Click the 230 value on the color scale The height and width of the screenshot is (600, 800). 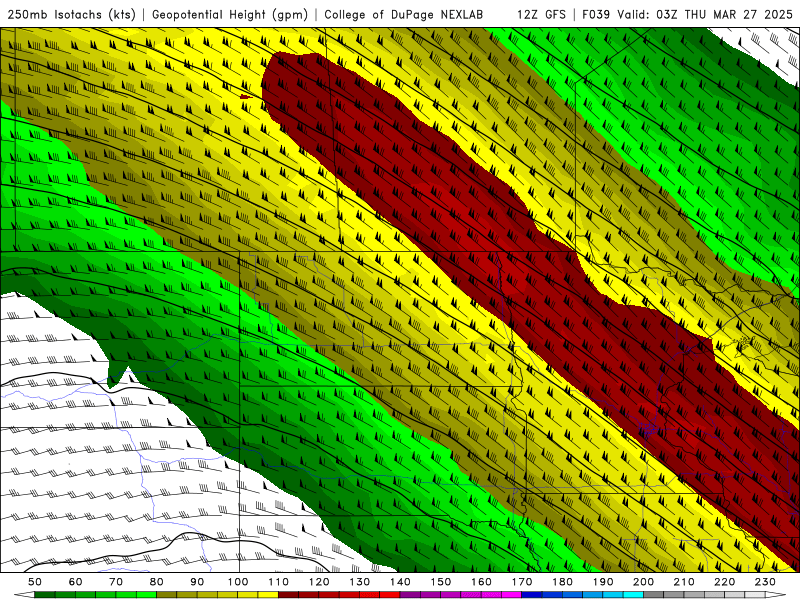[765, 582]
